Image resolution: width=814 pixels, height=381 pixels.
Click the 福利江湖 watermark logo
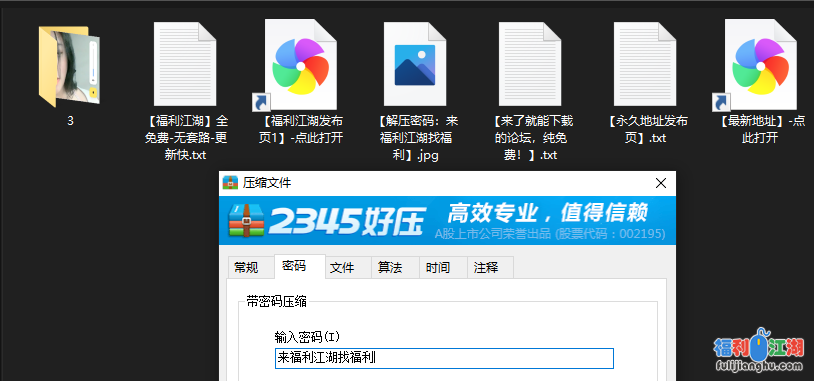(x=759, y=351)
